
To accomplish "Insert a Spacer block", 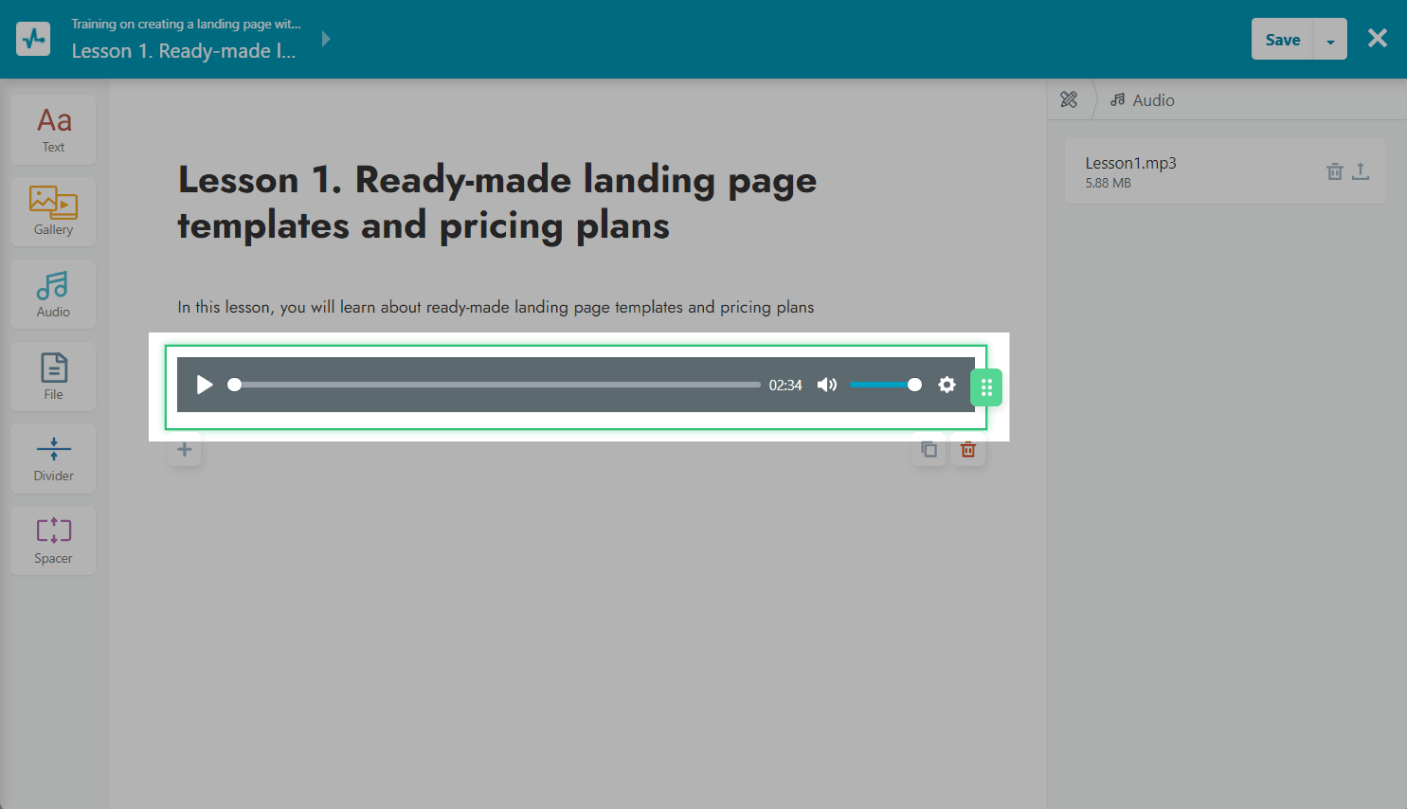I will pos(53,540).
